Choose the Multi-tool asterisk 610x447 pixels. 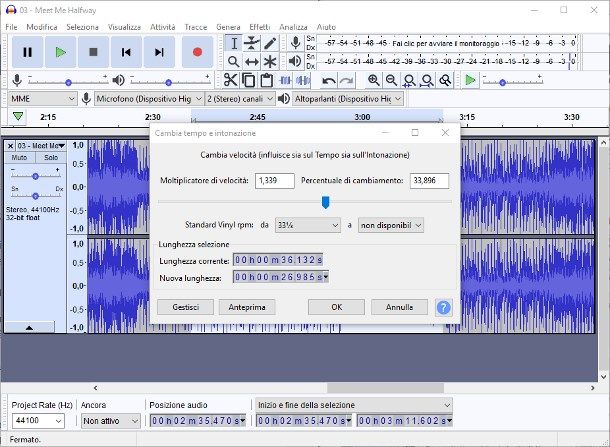pos(270,61)
